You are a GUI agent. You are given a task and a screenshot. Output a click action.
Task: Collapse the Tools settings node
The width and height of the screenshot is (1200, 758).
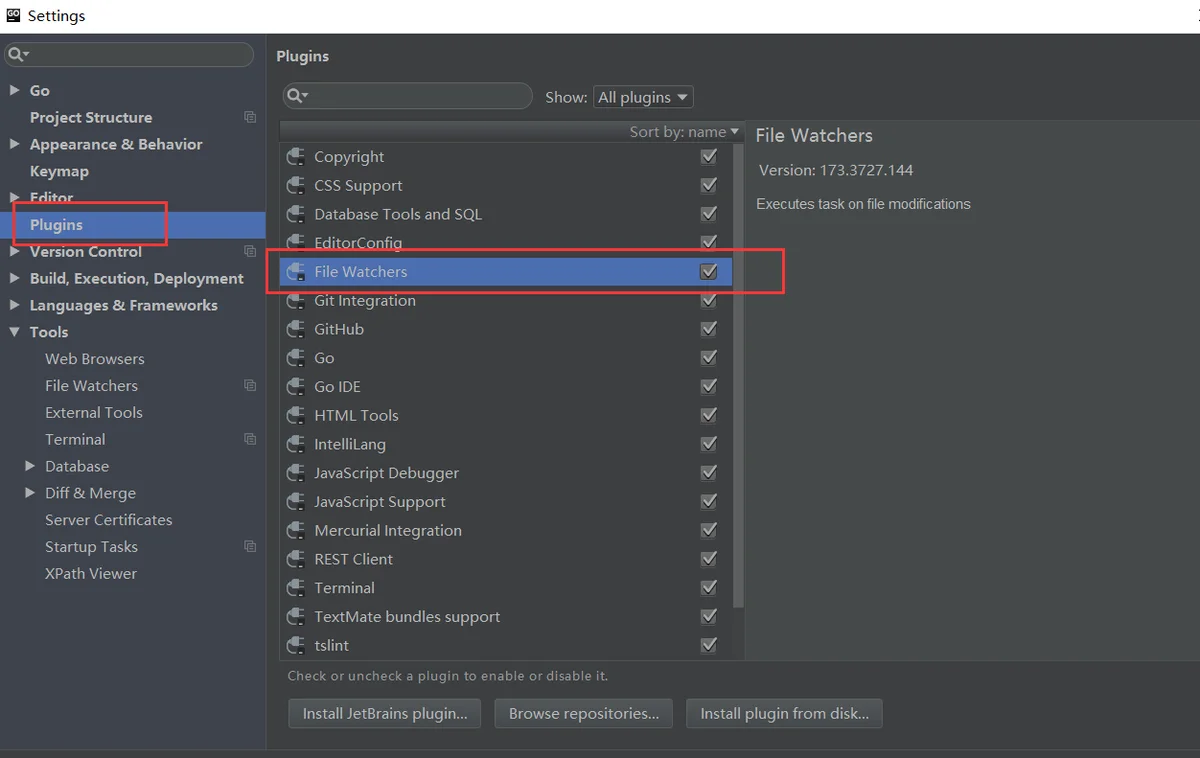(x=14, y=332)
